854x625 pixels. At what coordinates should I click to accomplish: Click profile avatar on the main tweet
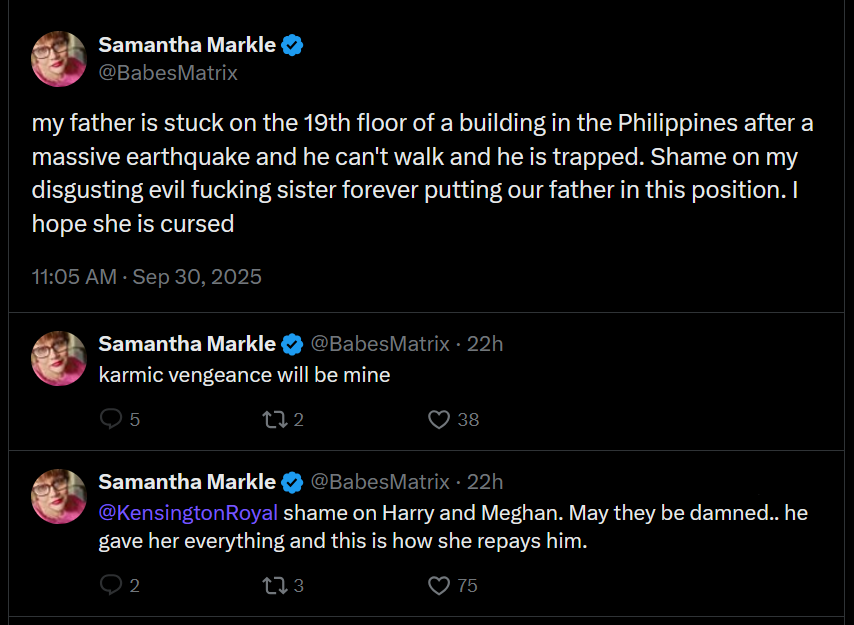pyautogui.click(x=59, y=58)
